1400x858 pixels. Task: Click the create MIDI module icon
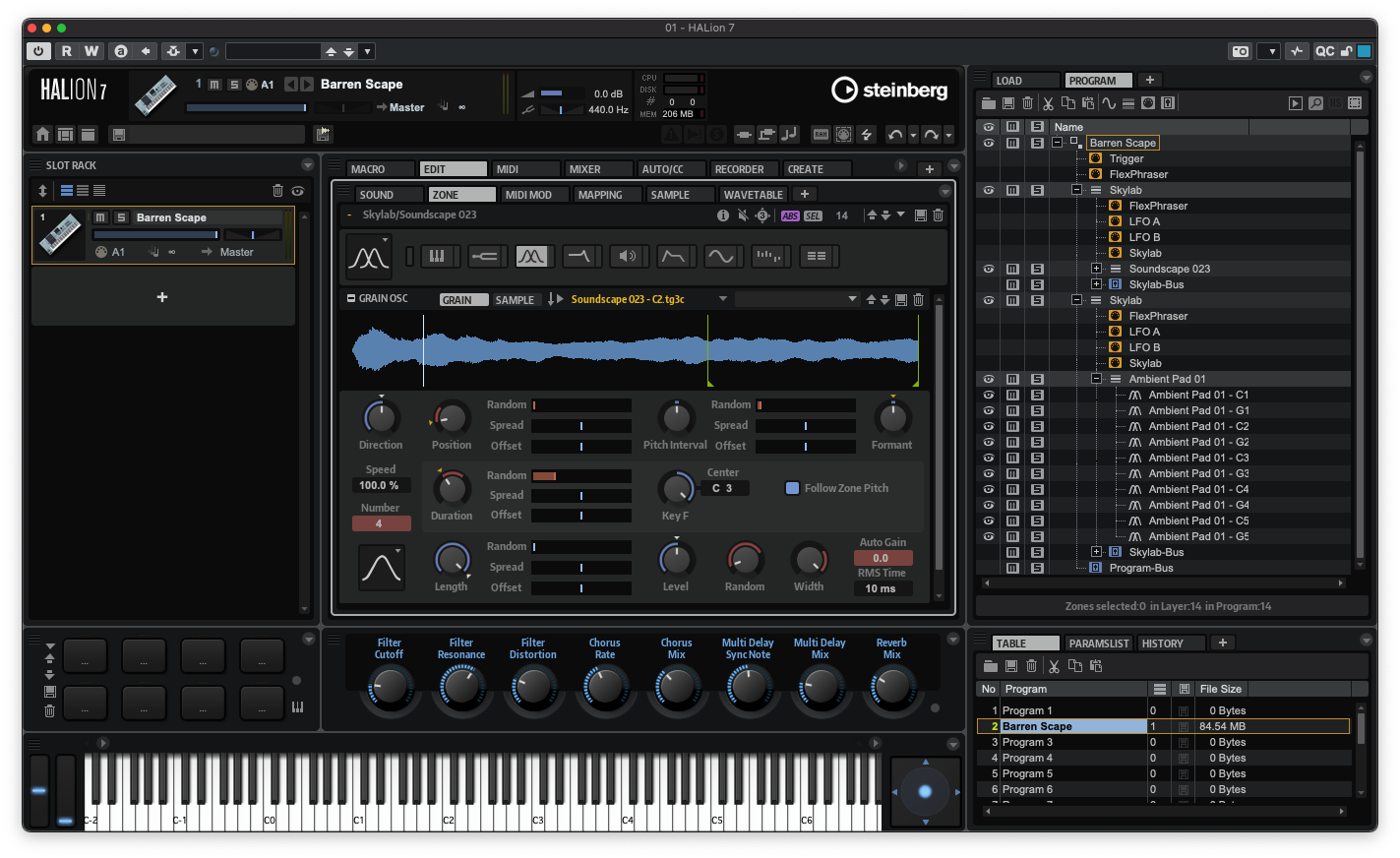click(1148, 103)
